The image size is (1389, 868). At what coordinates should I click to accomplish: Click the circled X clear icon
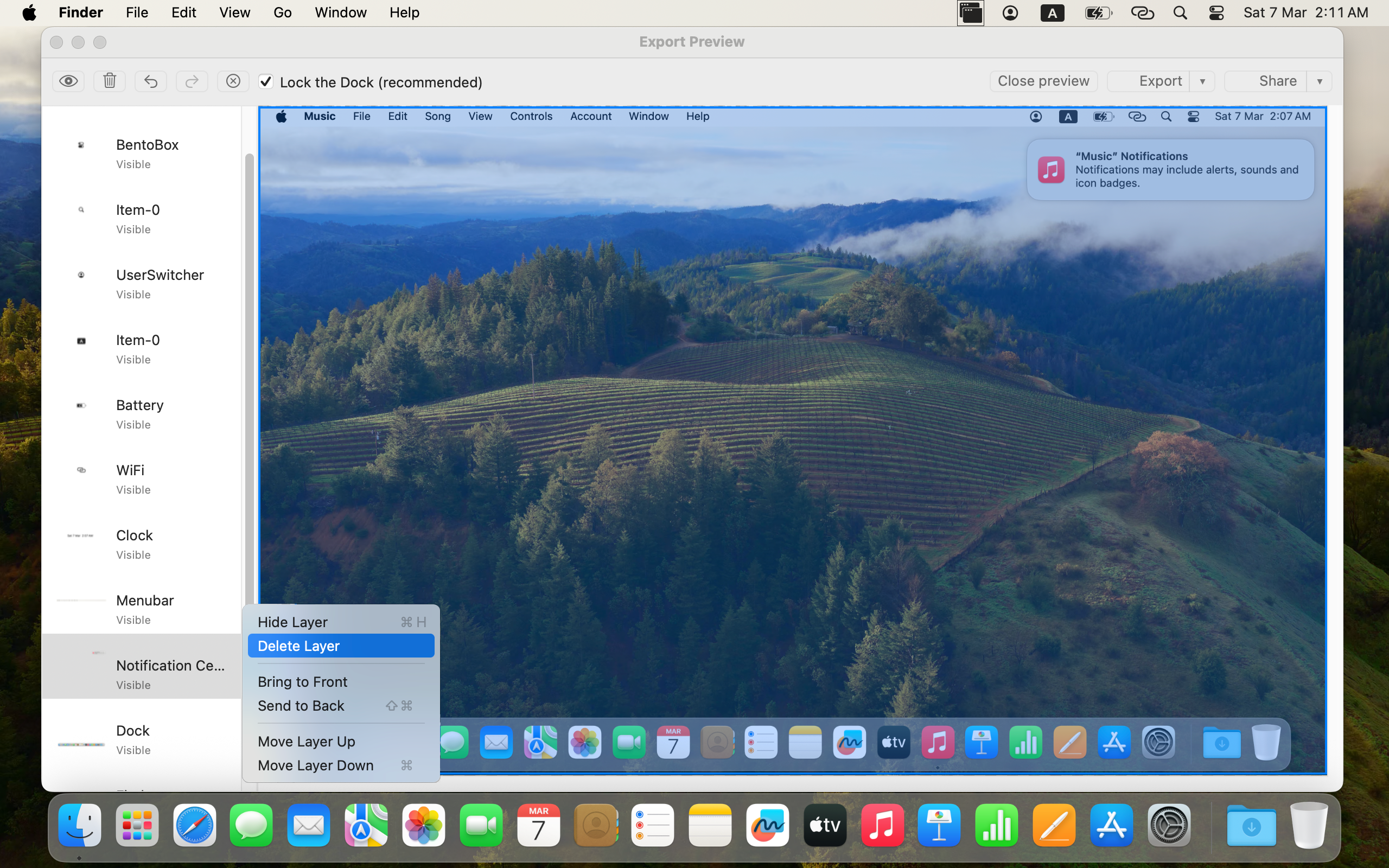pyautogui.click(x=233, y=81)
